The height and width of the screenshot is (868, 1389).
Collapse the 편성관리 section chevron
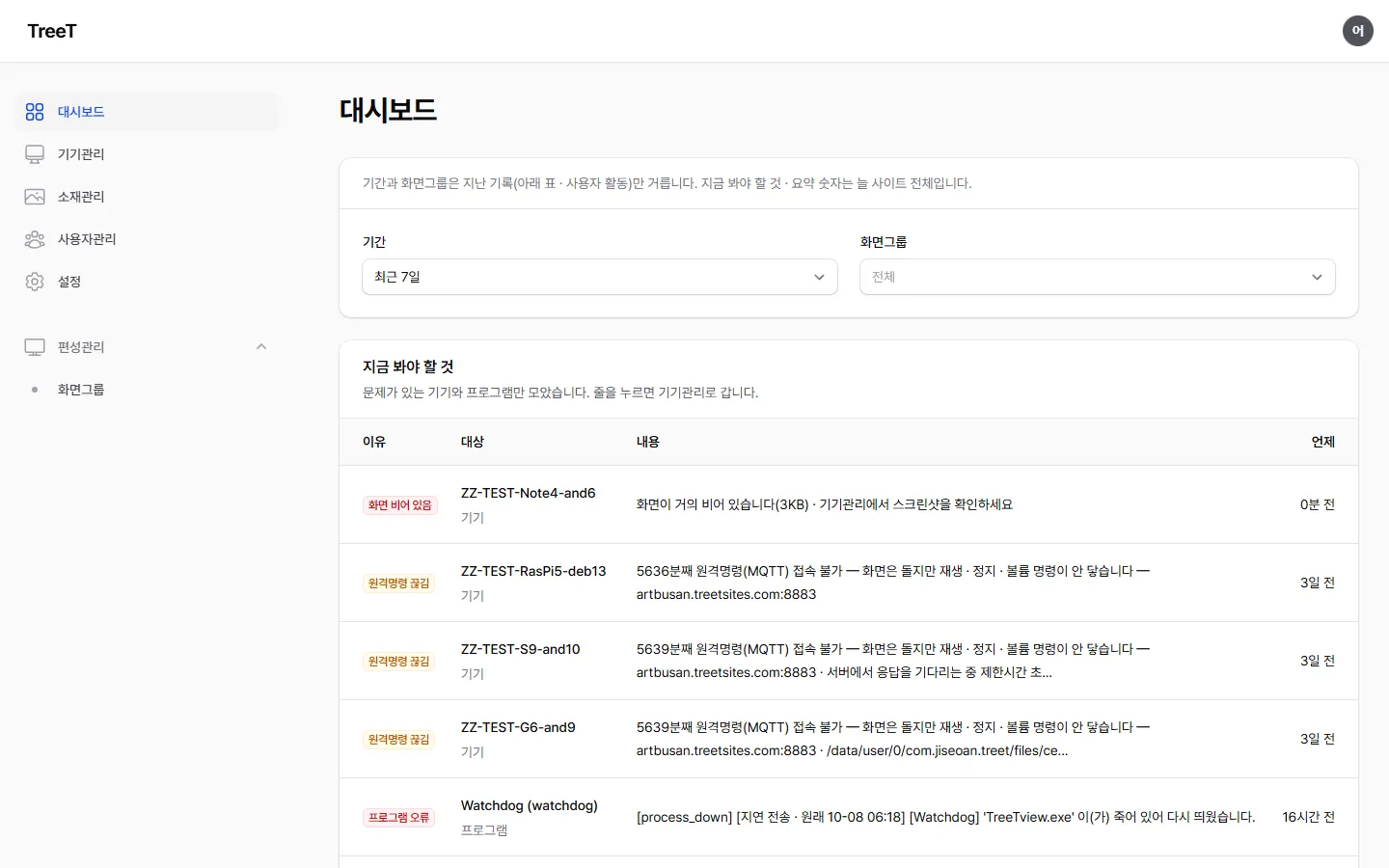(x=261, y=347)
